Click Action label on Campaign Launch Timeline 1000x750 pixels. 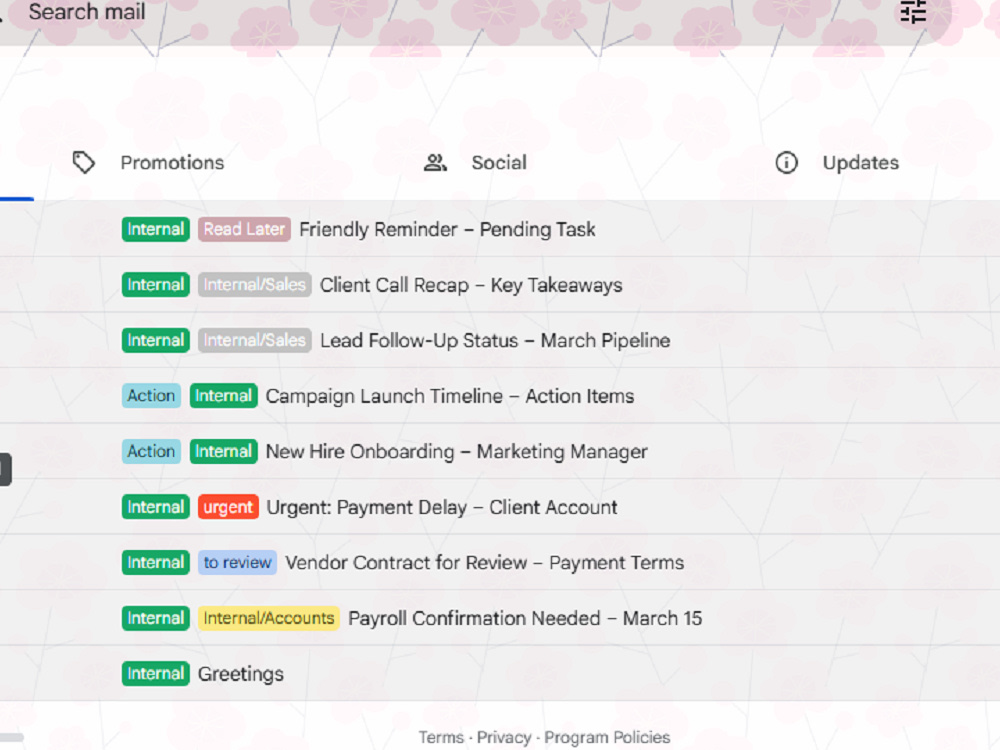(x=151, y=395)
